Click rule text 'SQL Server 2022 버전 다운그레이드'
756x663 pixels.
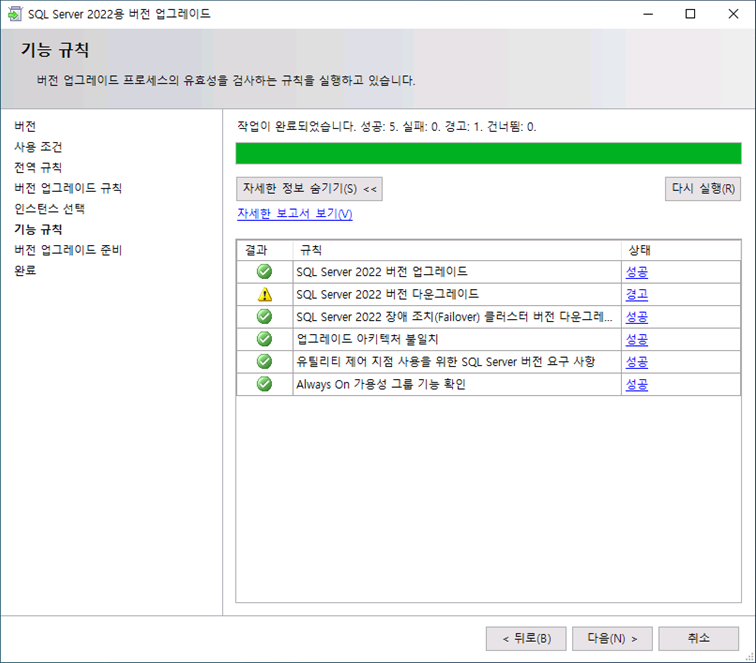click(x=388, y=294)
